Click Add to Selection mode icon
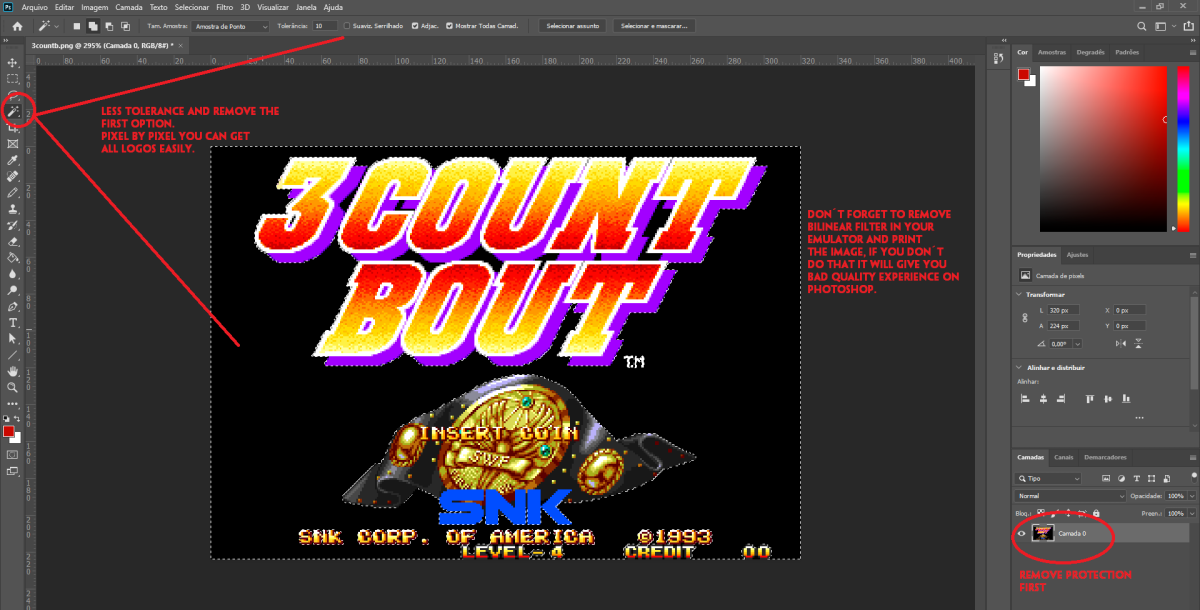 point(93,26)
